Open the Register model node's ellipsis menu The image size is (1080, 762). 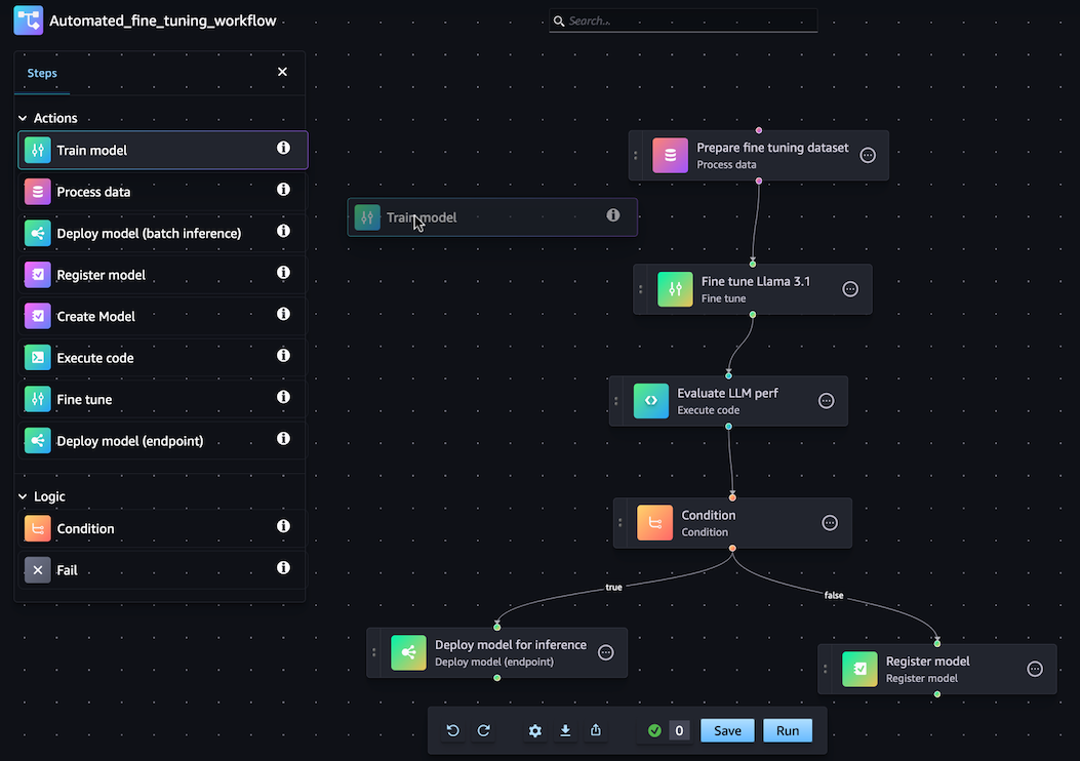(x=1035, y=669)
